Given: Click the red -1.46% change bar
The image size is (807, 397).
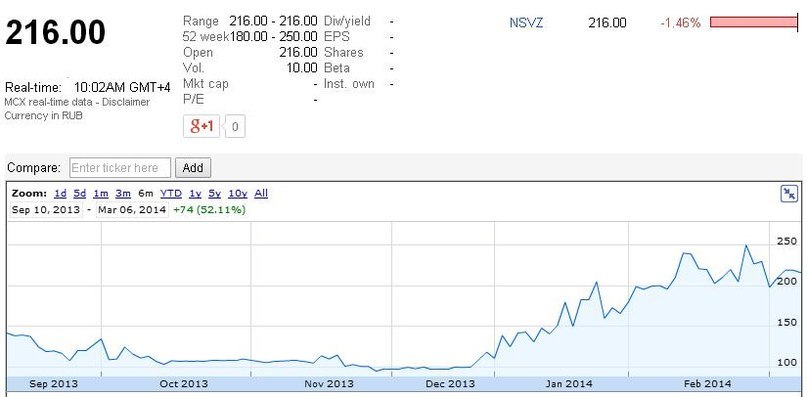Looking at the screenshot, I should (x=753, y=22).
